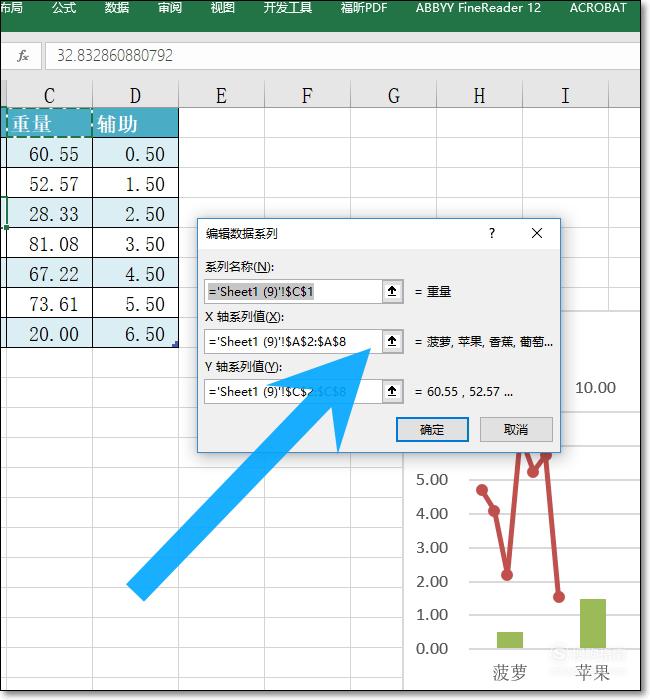Select the cell with 2.50

(x=135, y=213)
